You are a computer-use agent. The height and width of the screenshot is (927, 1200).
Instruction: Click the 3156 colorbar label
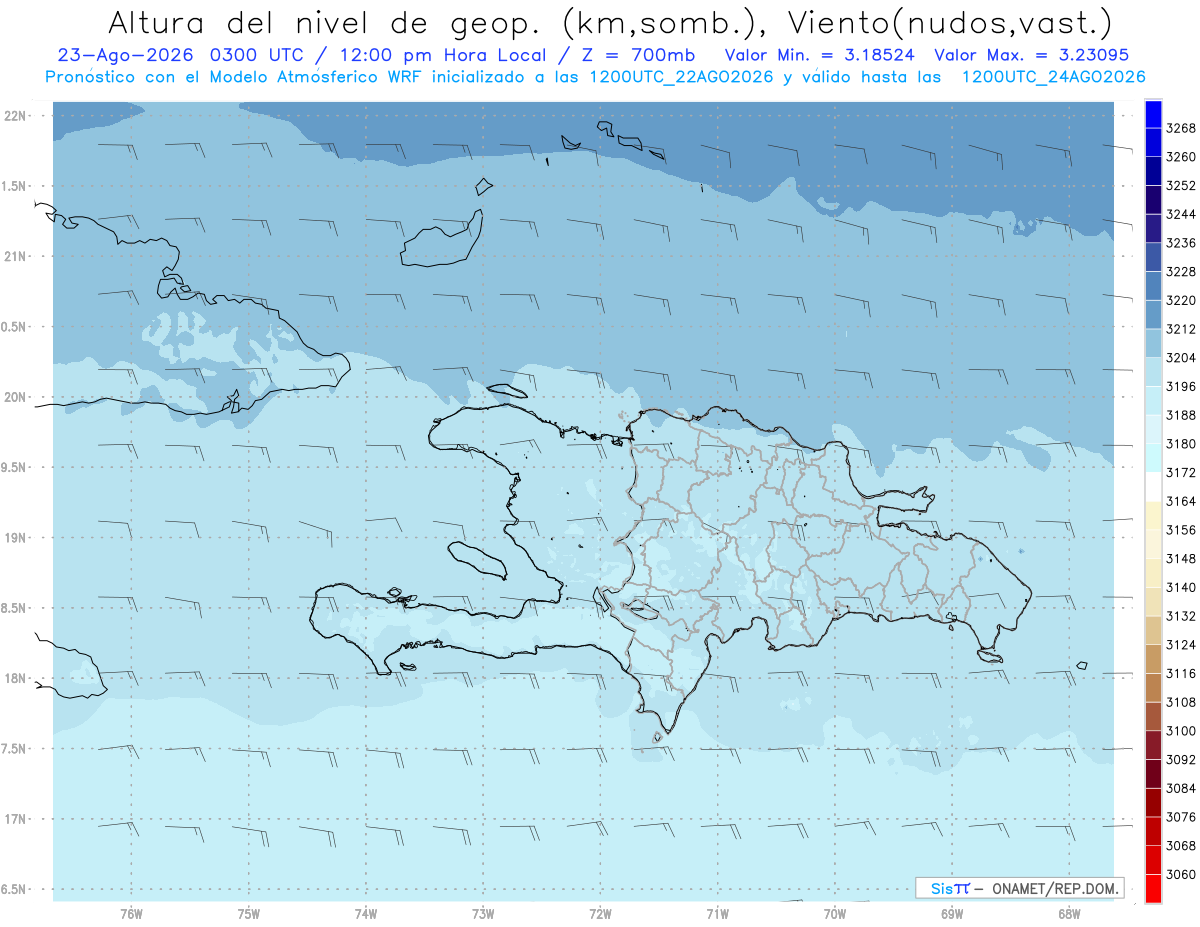[x=1181, y=530]
